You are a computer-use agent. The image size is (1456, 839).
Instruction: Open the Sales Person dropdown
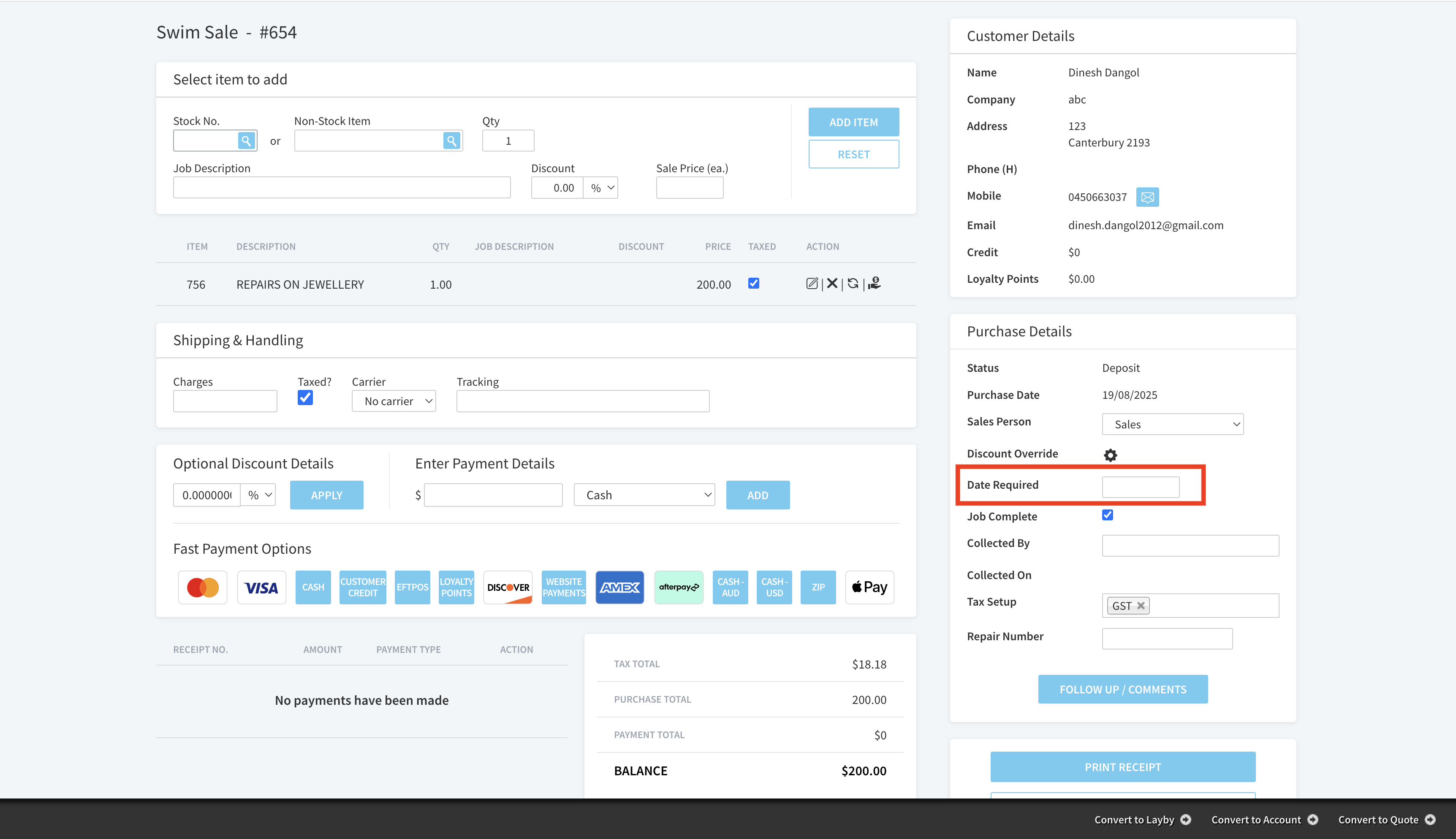(1172, 424)
